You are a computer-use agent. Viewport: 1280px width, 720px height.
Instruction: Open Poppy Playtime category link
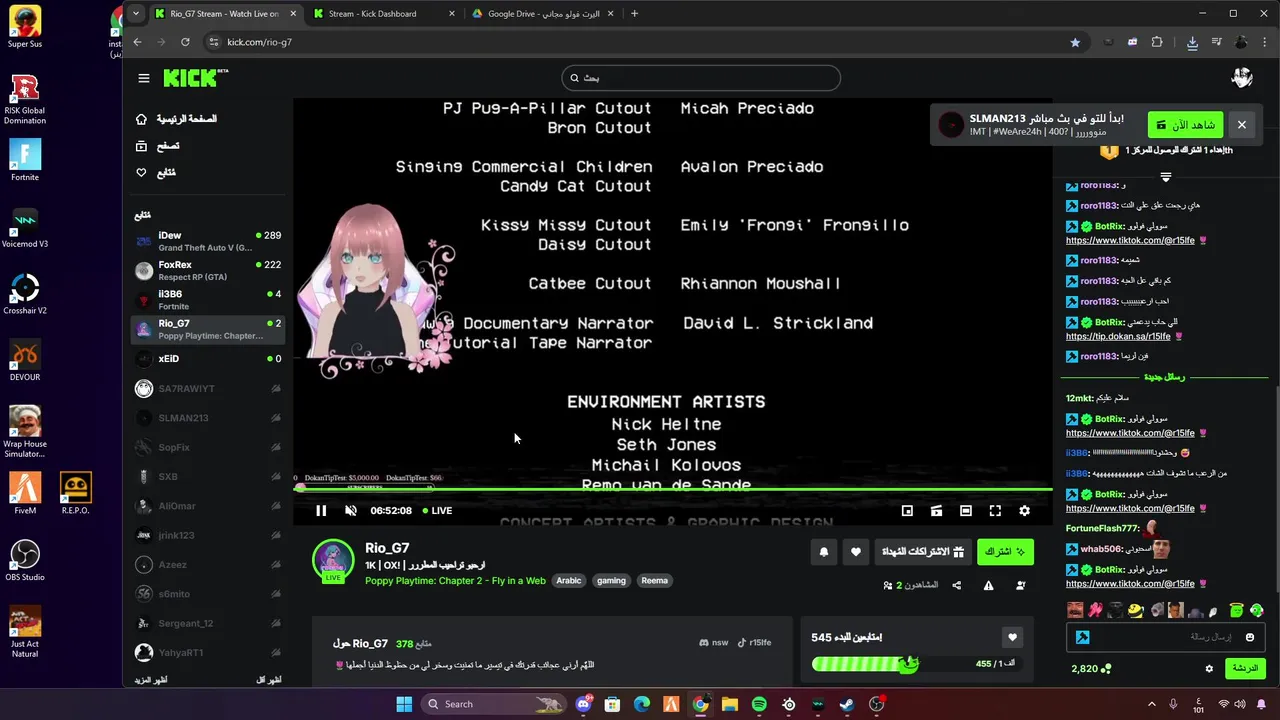point(455,581)
